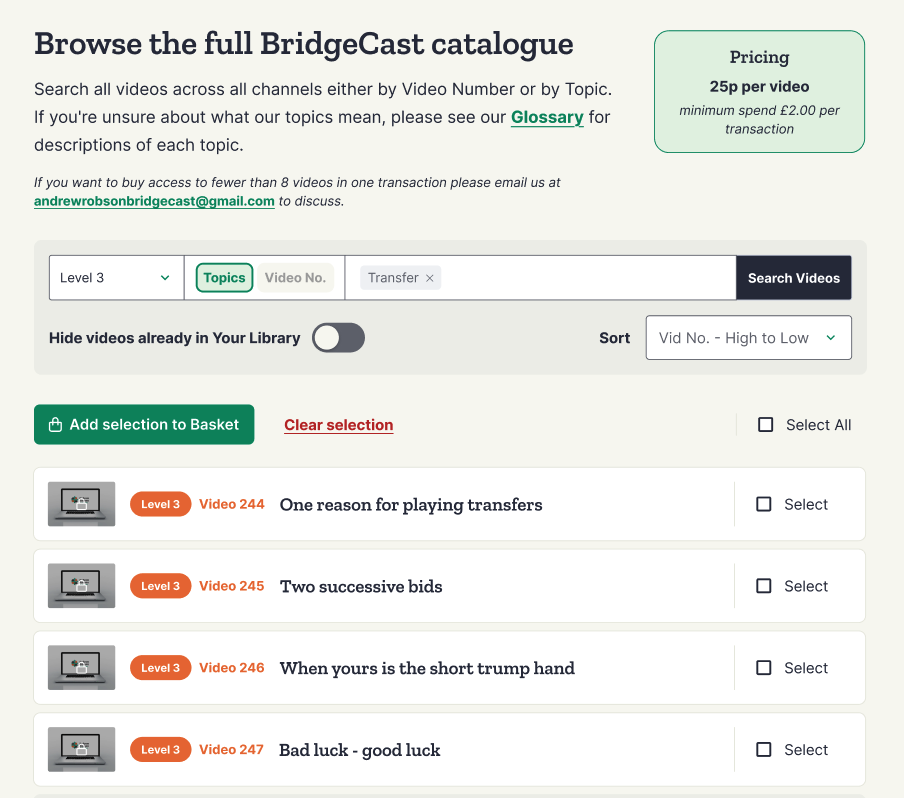Select Video 244 checkbox
The width and height of the screenshot is (904, 798).
763,505
